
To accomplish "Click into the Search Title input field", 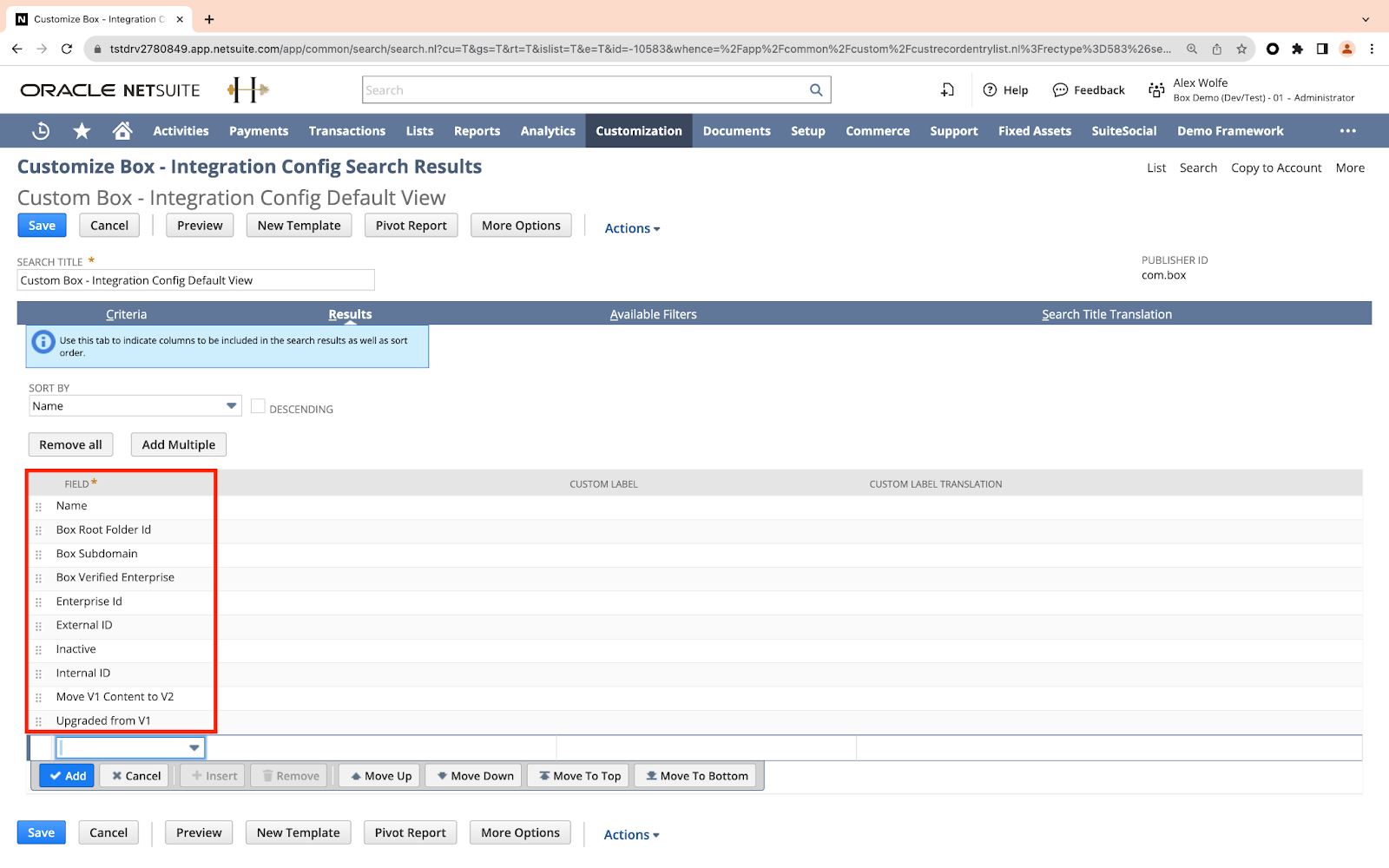I will 195,280.
